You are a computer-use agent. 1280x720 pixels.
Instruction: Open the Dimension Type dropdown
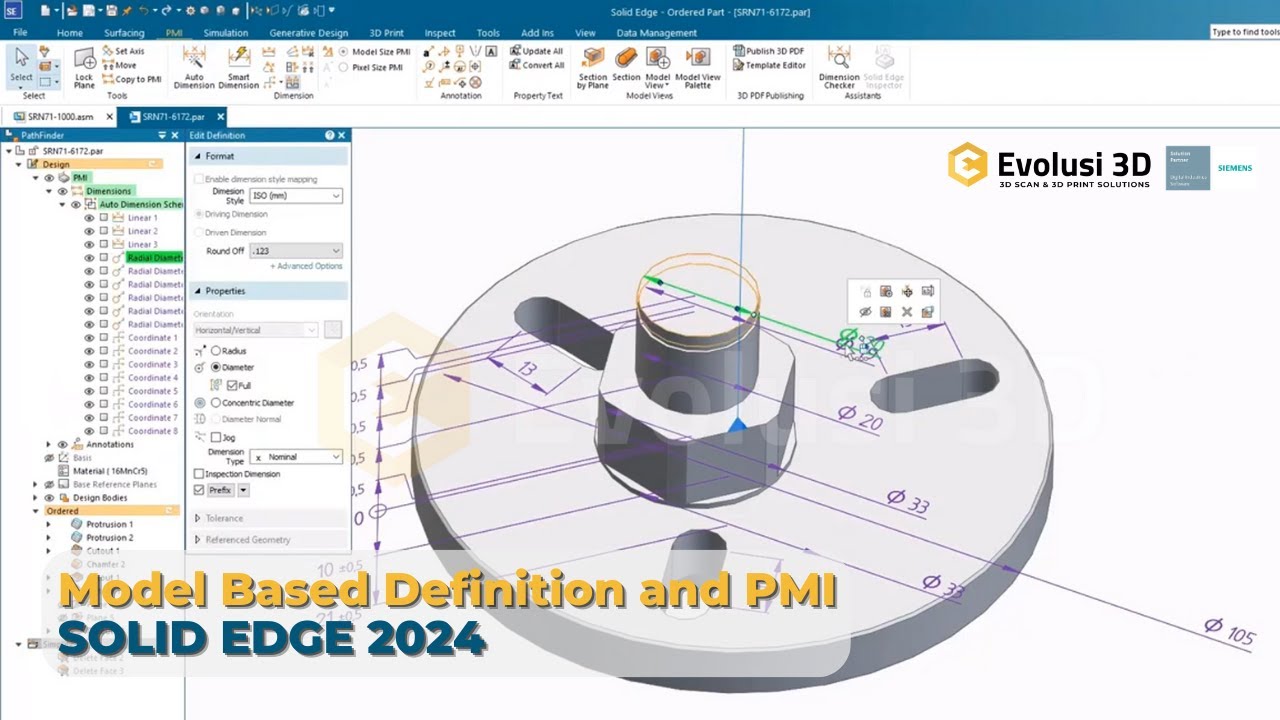295,457
